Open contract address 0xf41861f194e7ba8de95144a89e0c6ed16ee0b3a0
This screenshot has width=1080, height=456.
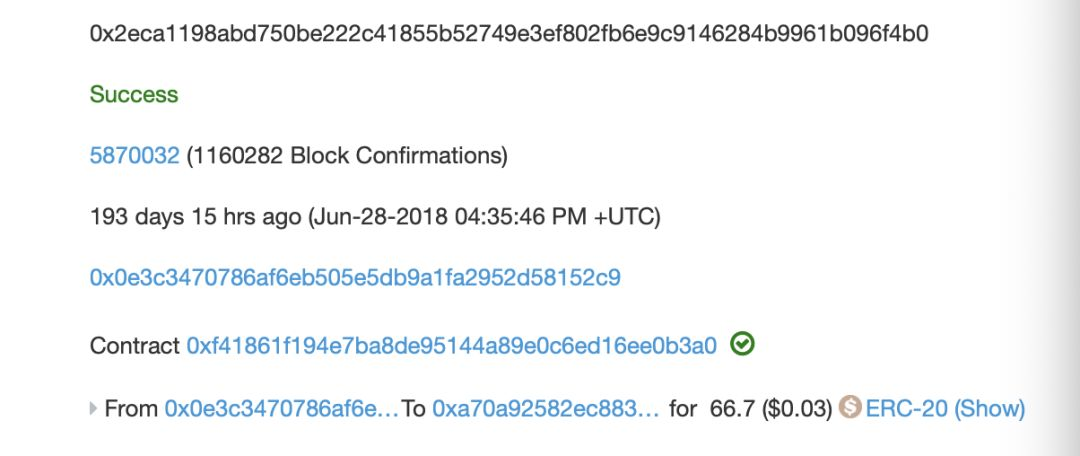pyautogui.click(x=452, y=345)
